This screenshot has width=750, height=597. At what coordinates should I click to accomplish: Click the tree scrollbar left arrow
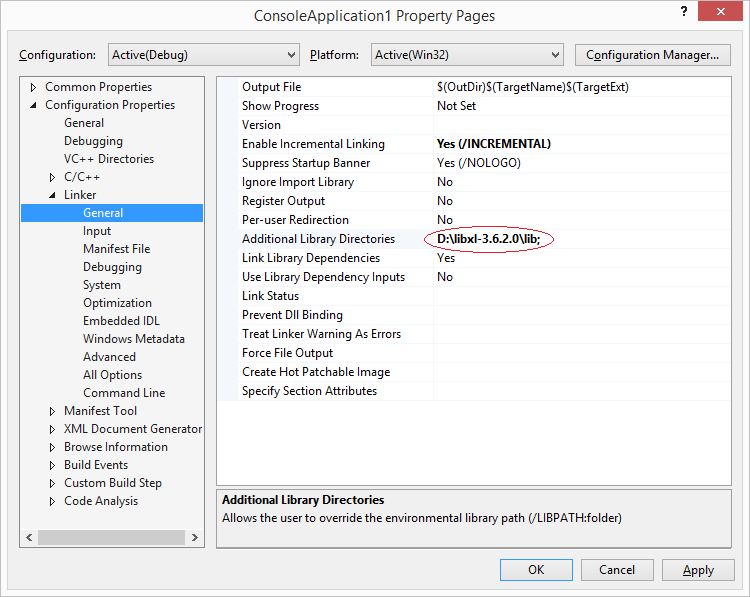pyautogui.click(x=29, y=537)
